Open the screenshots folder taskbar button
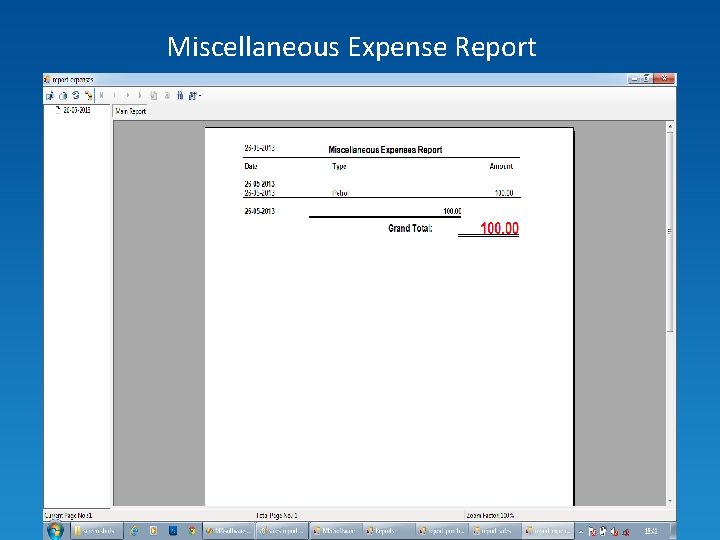Viewport: 720px width, 540px height. pos(96,531)
